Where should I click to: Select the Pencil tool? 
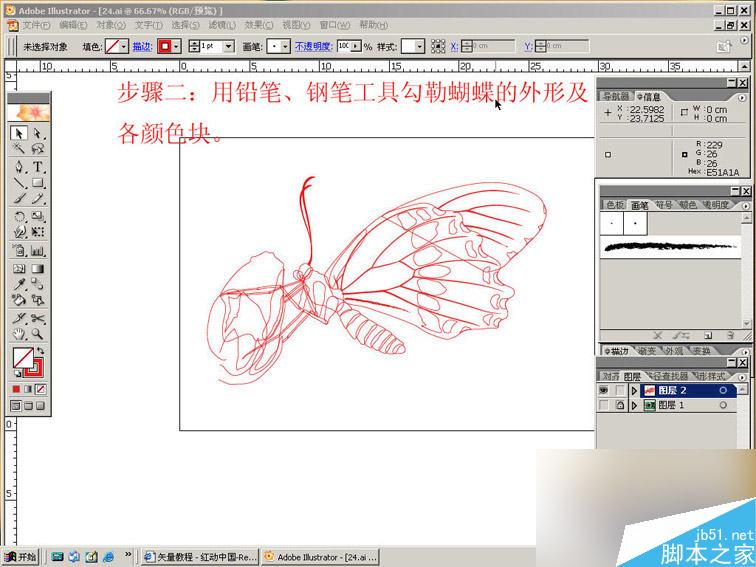pyautogui.click(x=38, y=198)
